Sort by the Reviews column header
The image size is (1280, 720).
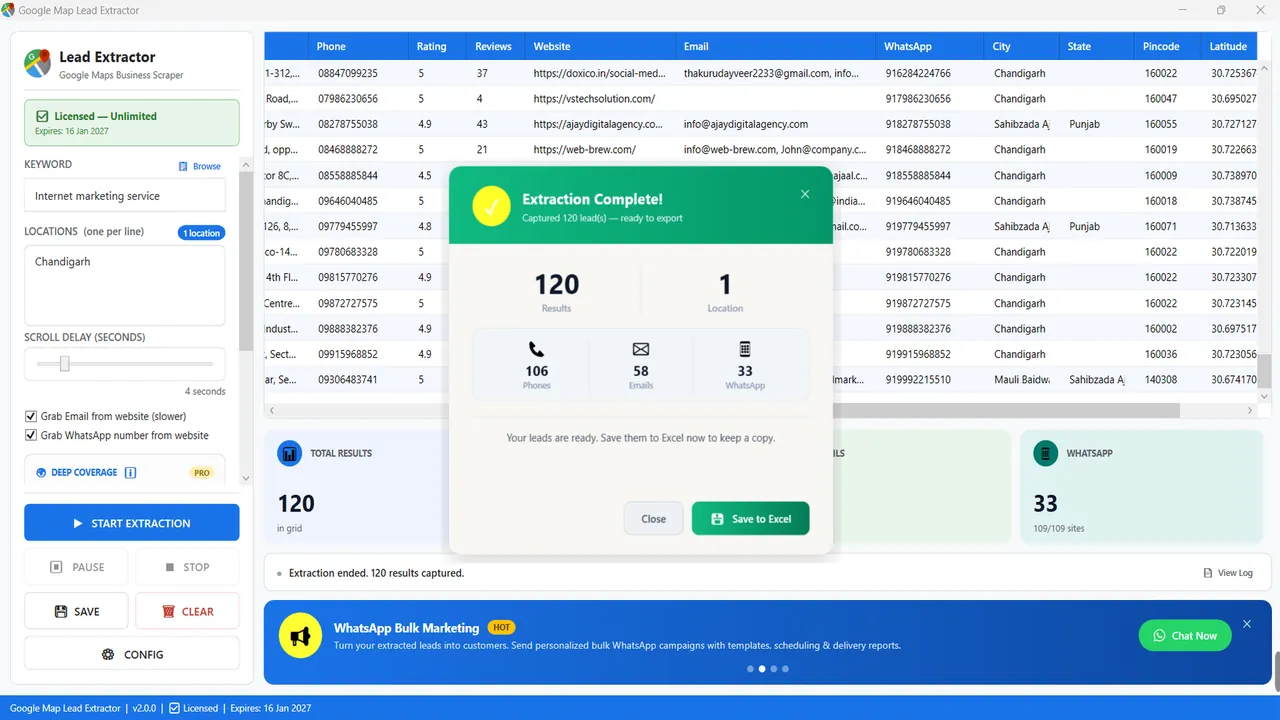coord(493,46)
